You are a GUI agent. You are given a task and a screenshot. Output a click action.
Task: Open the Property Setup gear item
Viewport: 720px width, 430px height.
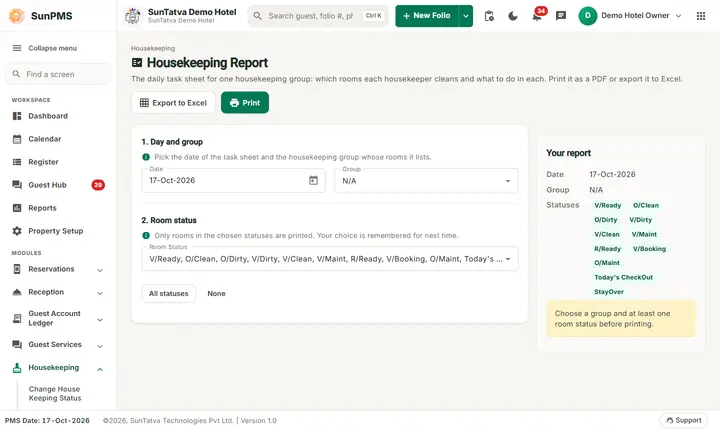tap(58, 231)
